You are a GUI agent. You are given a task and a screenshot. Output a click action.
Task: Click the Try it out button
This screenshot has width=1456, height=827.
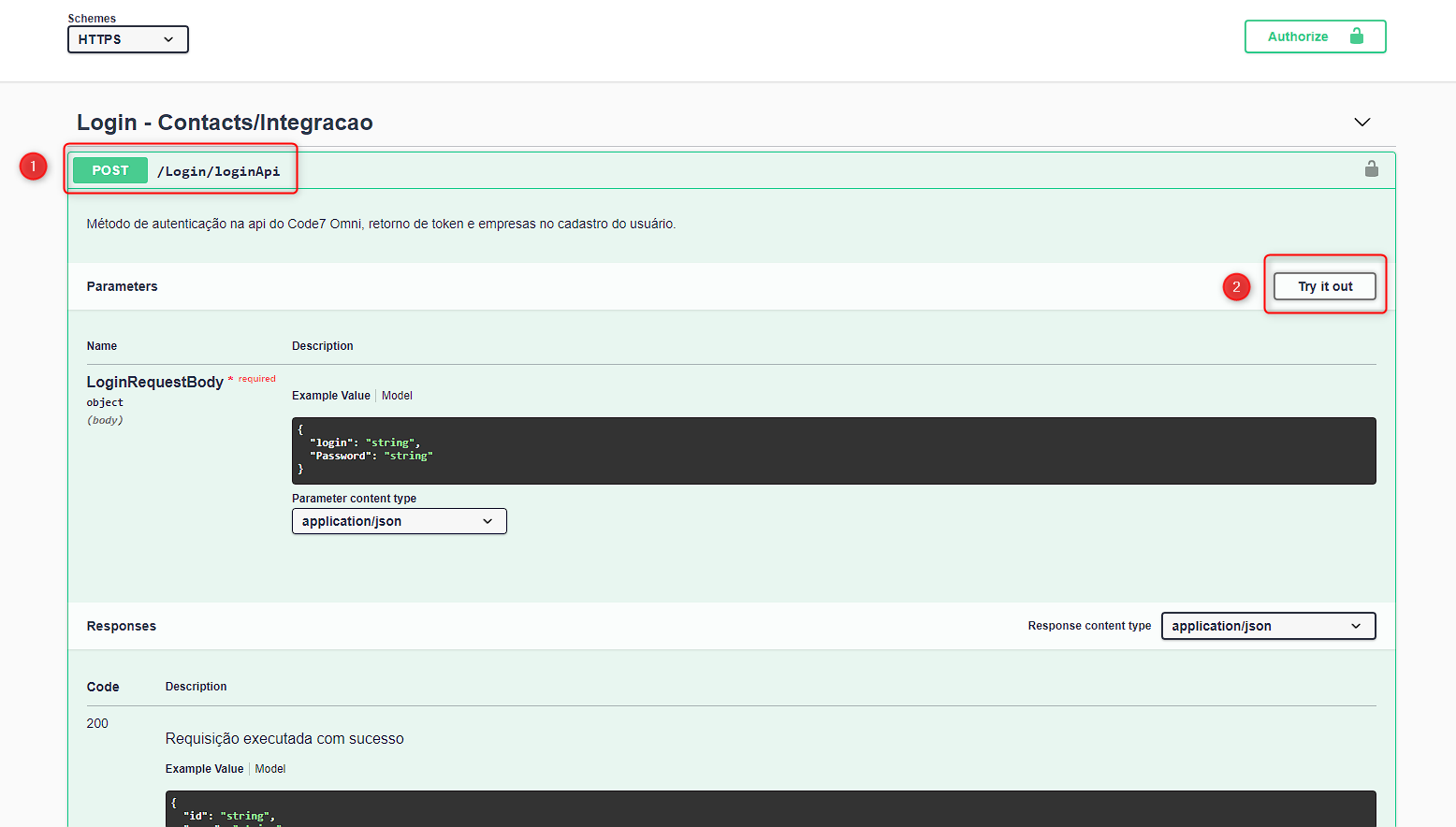coord(1324,286)
